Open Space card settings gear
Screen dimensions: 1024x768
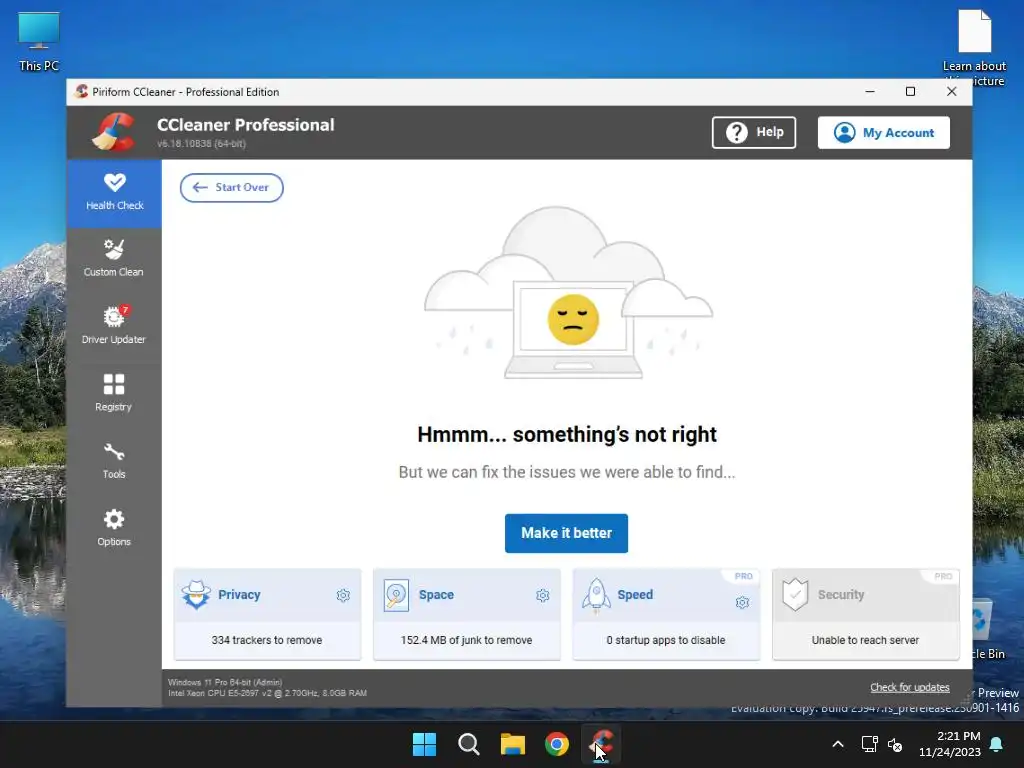pyautogui.click(x=543, y=595)
